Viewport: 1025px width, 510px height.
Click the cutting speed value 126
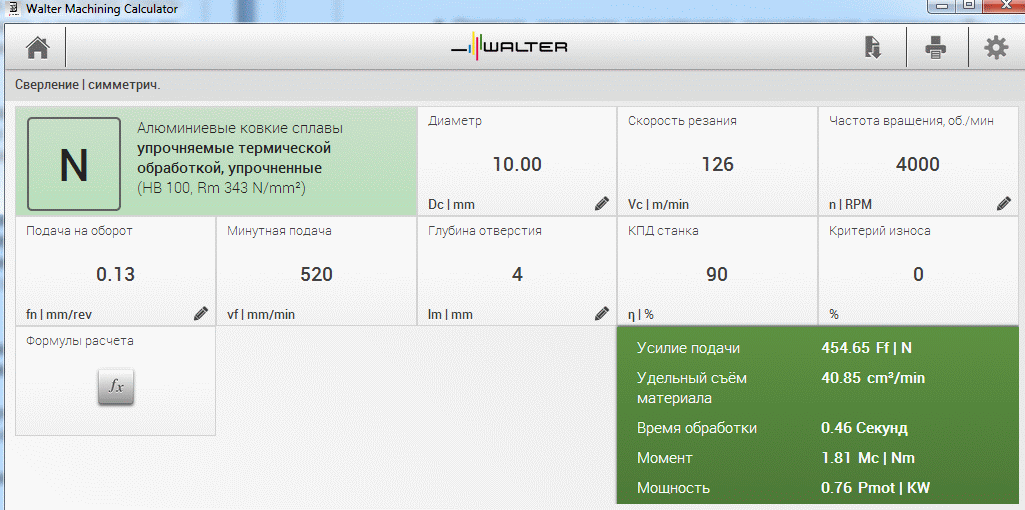pos(717,164)
